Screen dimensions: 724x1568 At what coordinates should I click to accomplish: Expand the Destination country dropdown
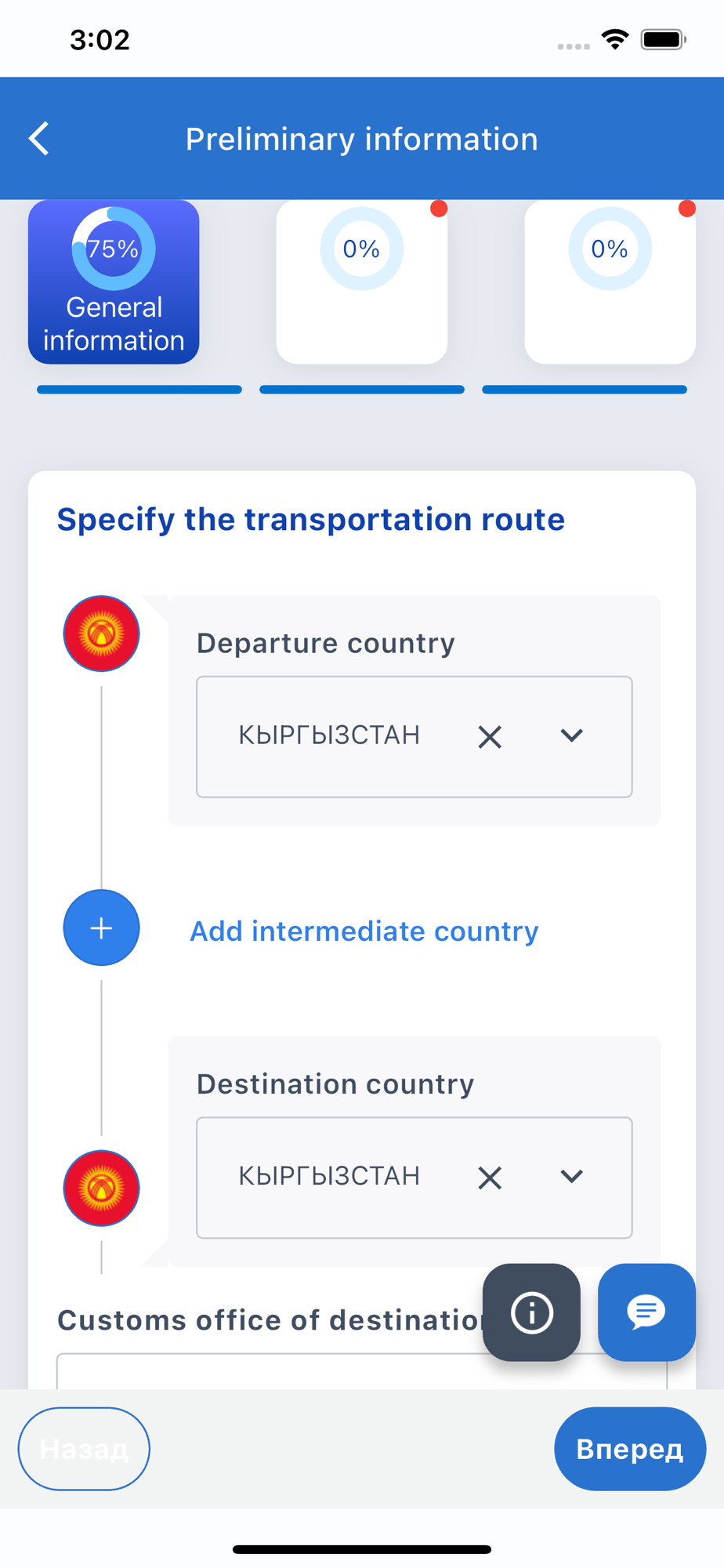coord(572,1176)
